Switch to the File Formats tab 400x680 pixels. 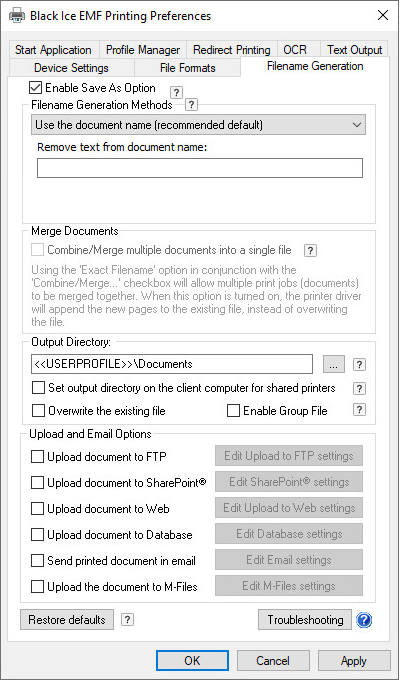click(x=187, y=68)
